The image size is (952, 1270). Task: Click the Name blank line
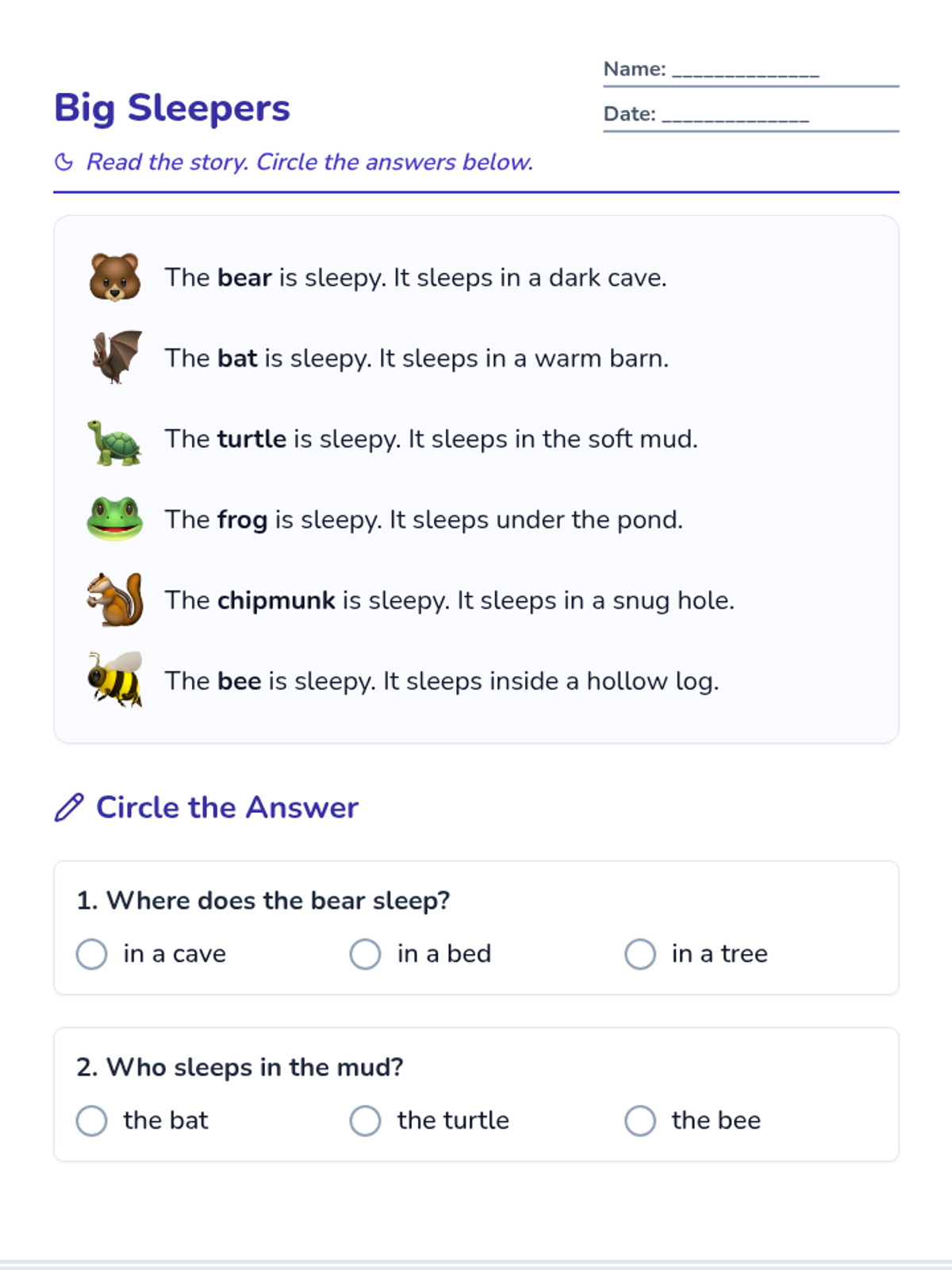[x=746, y=70]
